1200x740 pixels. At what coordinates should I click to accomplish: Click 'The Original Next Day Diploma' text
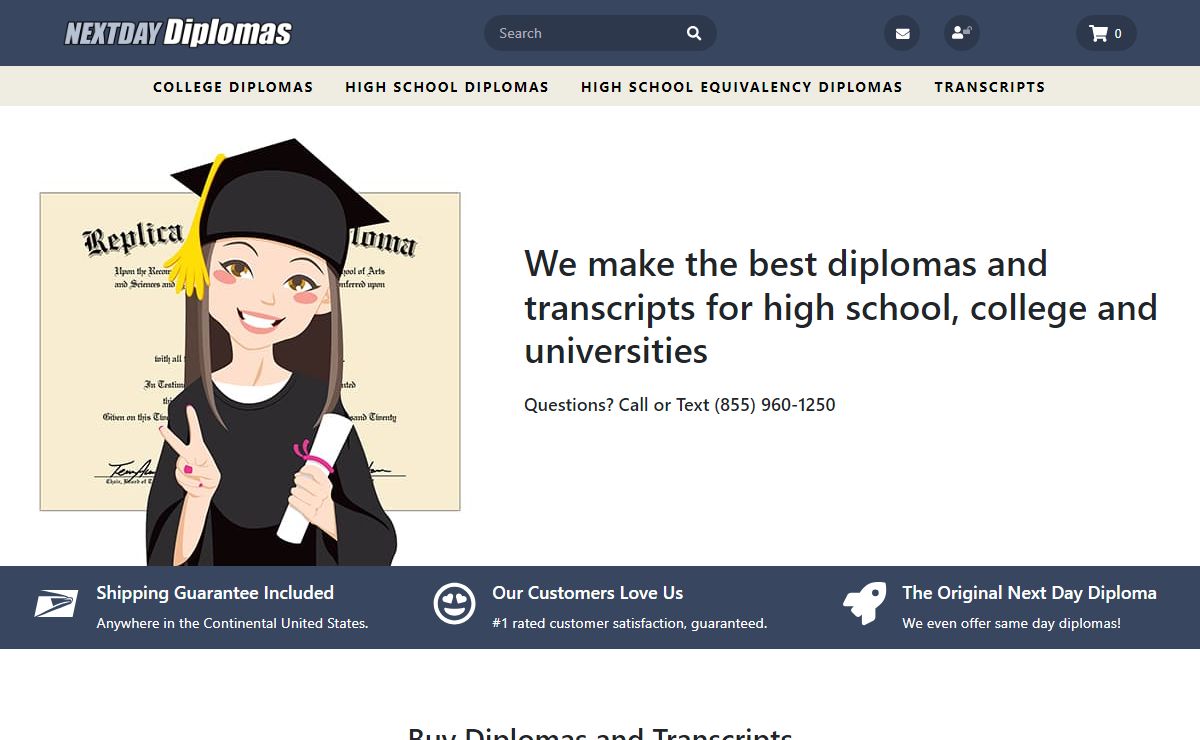[1029, 593]
